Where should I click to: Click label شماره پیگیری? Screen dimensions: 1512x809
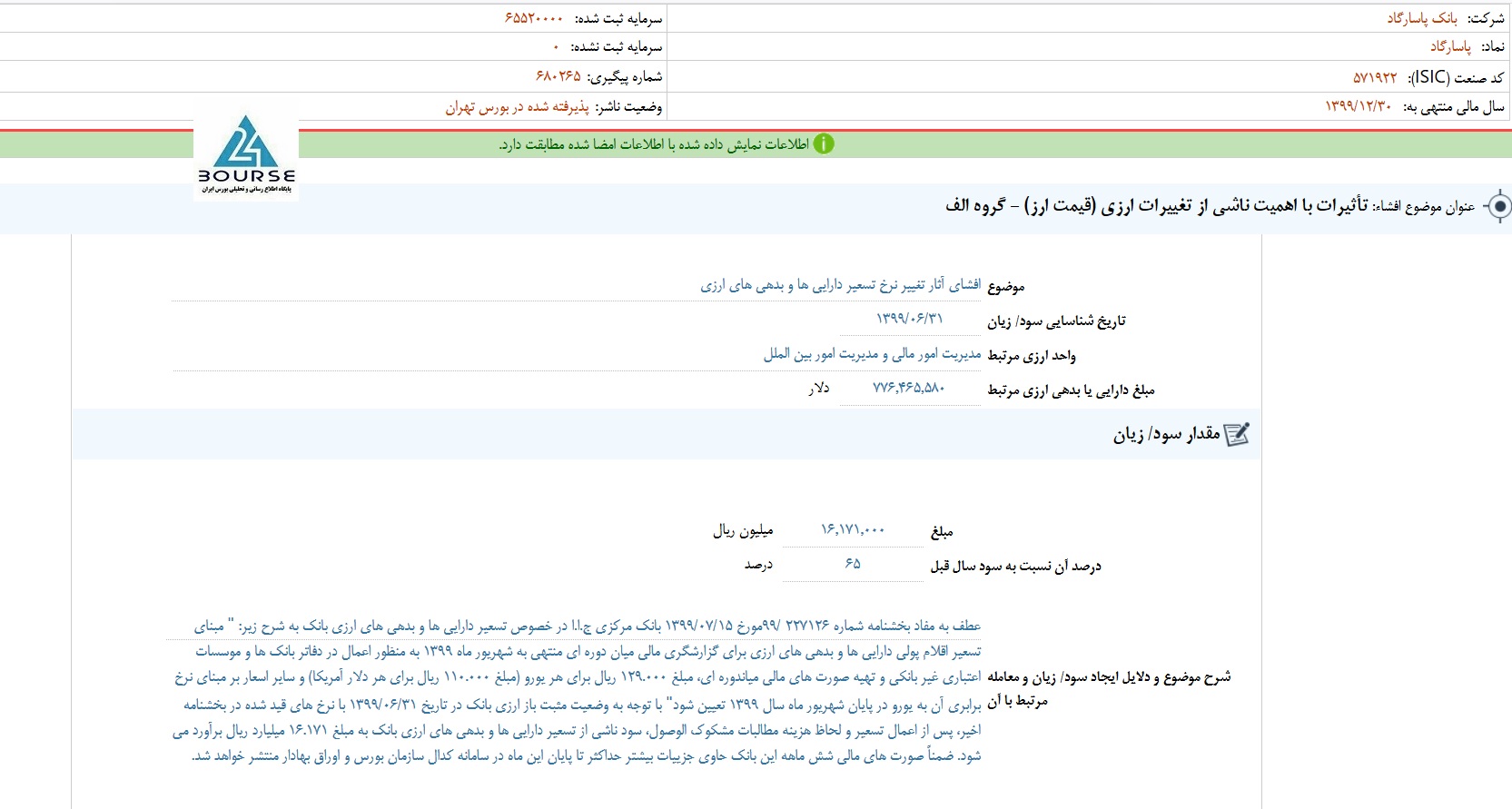[x=625, y=77]
